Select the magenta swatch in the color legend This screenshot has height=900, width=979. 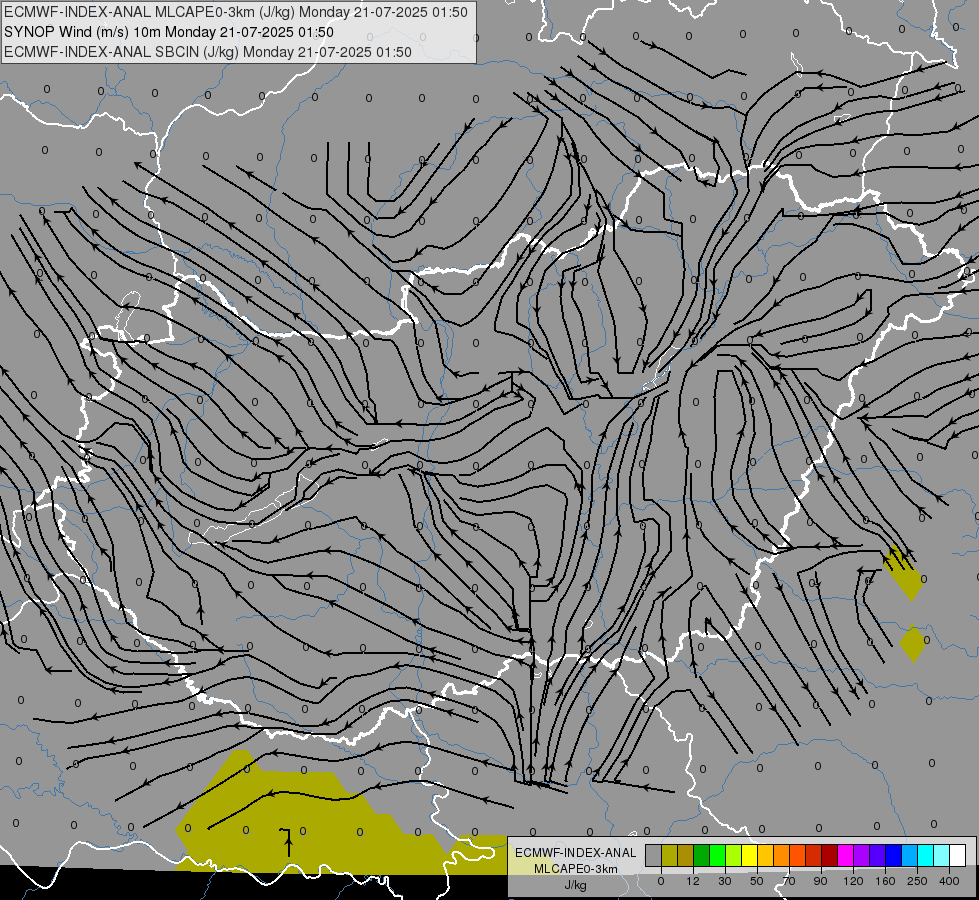pos(845,855)
